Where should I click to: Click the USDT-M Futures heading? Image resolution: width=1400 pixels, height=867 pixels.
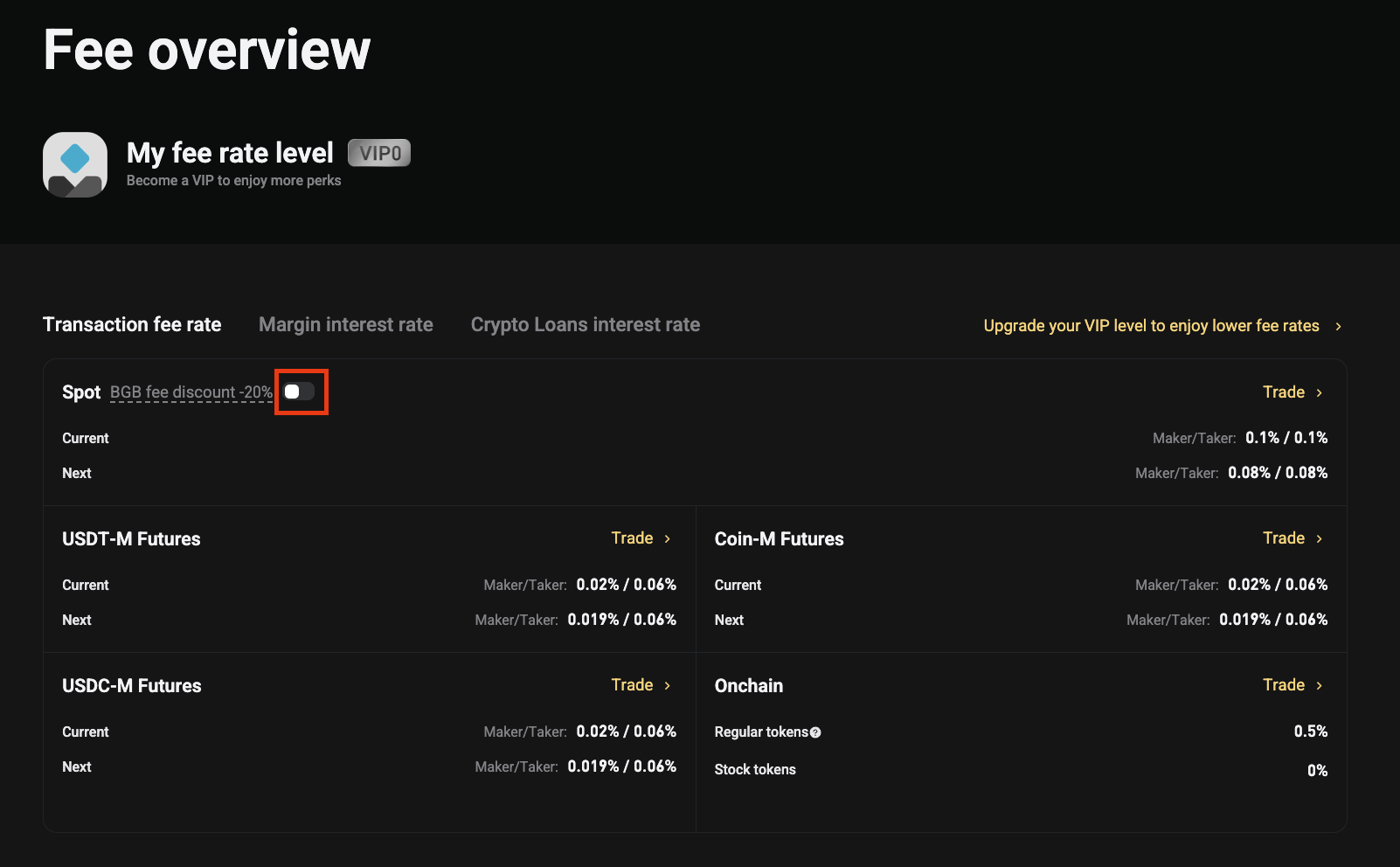pyautogui.click(x=131, y=539)
